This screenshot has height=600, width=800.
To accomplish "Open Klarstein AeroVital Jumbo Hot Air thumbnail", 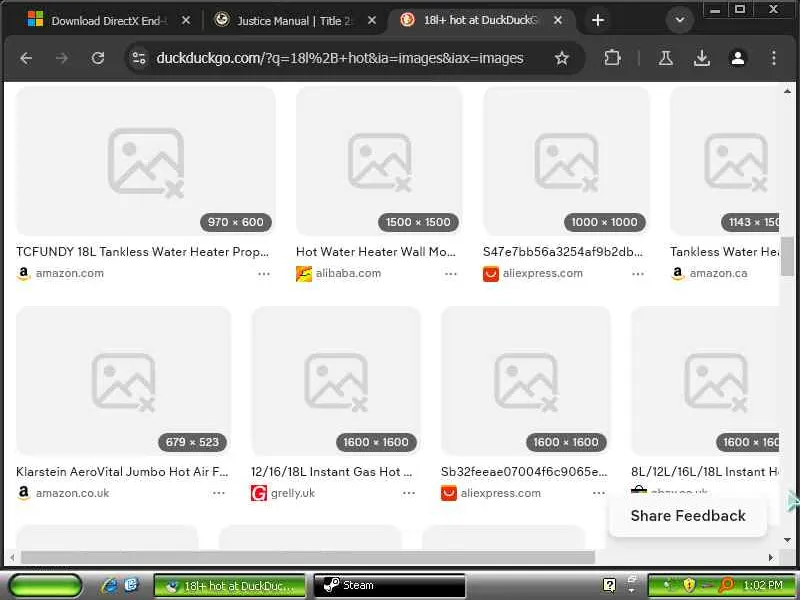I will tap(123, 381).
